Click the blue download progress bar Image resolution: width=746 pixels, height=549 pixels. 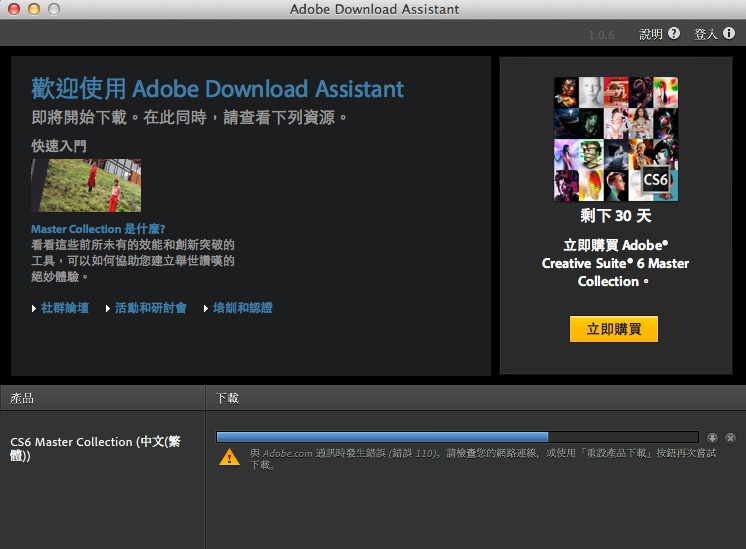point(457,437)
